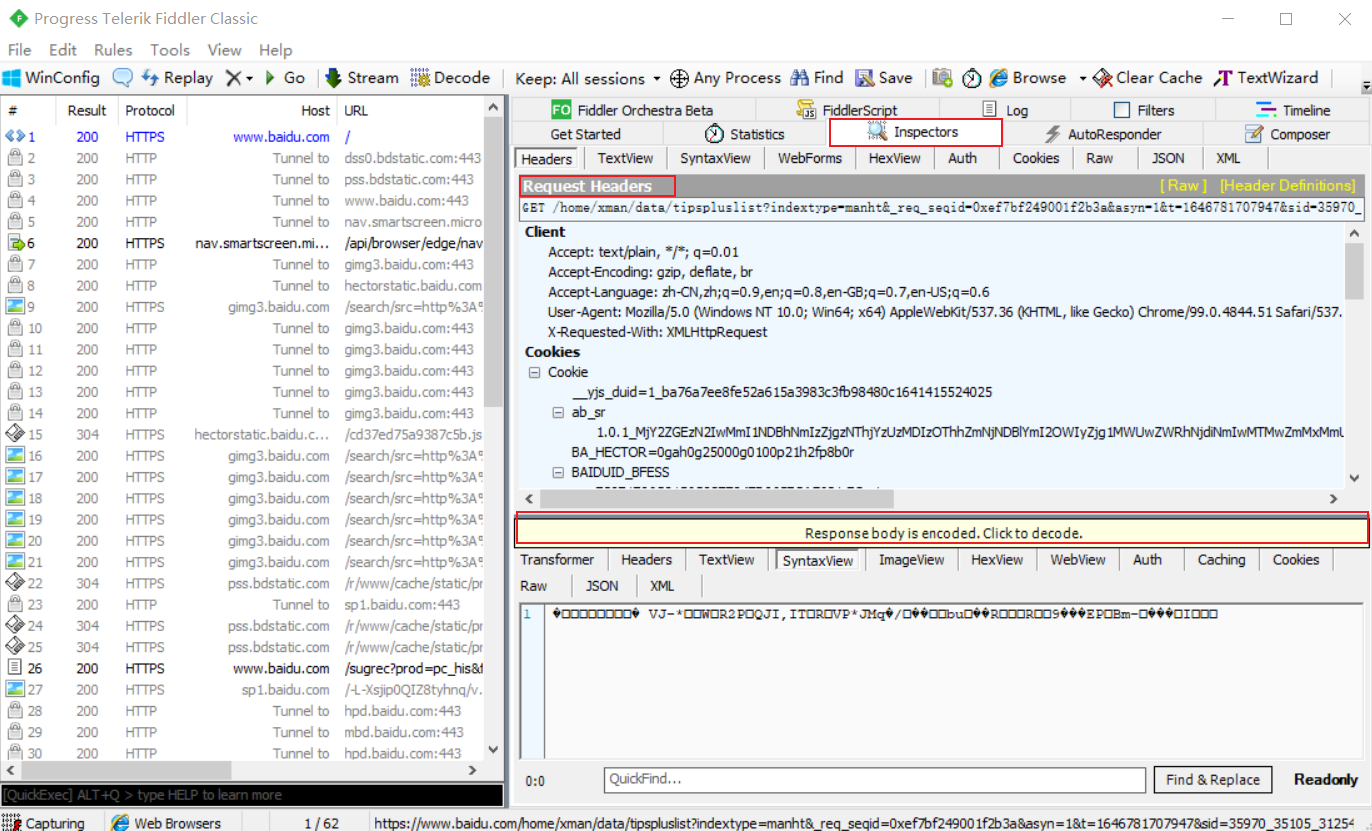Click the Any Process crosshair target

(725, 78)
